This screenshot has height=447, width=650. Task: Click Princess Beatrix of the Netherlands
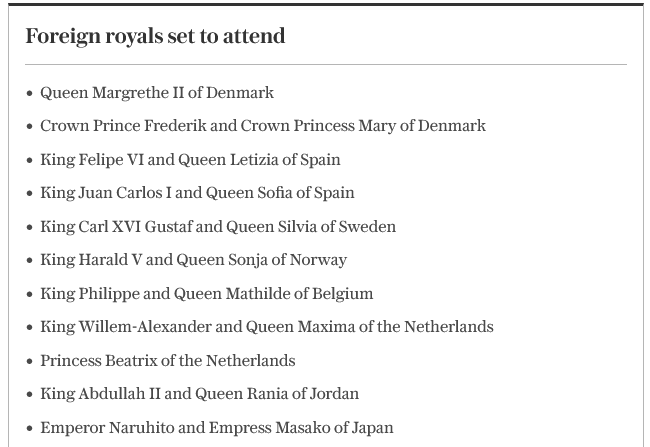click(x=168, y=360)
